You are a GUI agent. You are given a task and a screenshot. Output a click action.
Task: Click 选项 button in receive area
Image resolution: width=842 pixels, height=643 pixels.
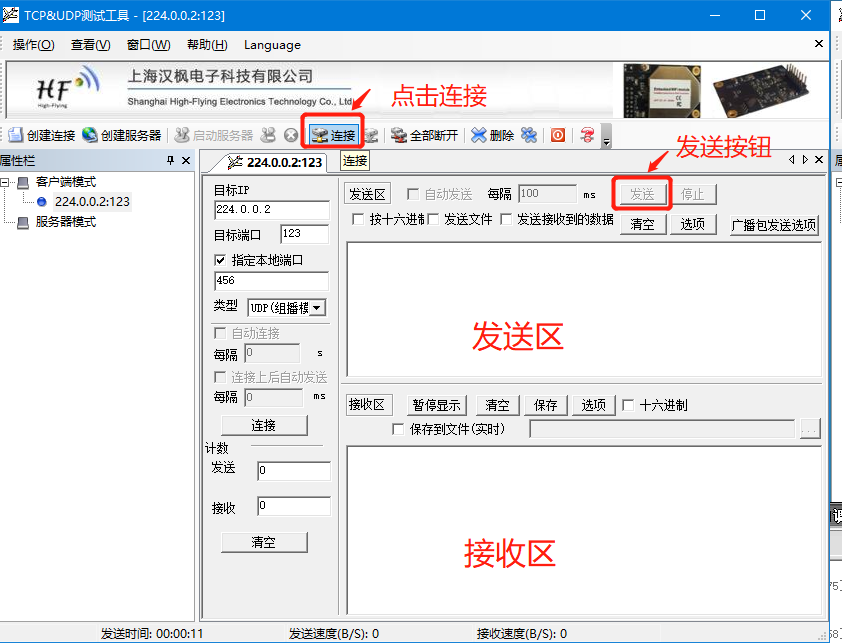[593, 405]
